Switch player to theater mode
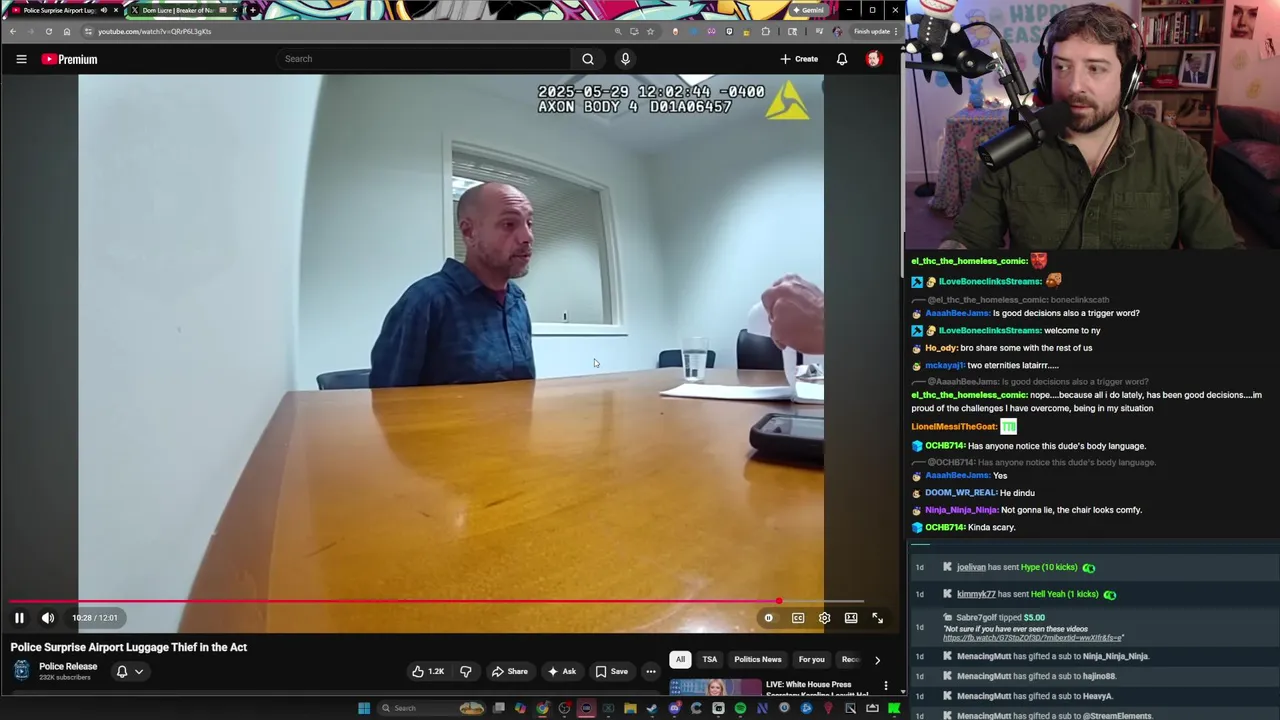The width and height of the screenshot is (1280, 720). click(851, 618)
